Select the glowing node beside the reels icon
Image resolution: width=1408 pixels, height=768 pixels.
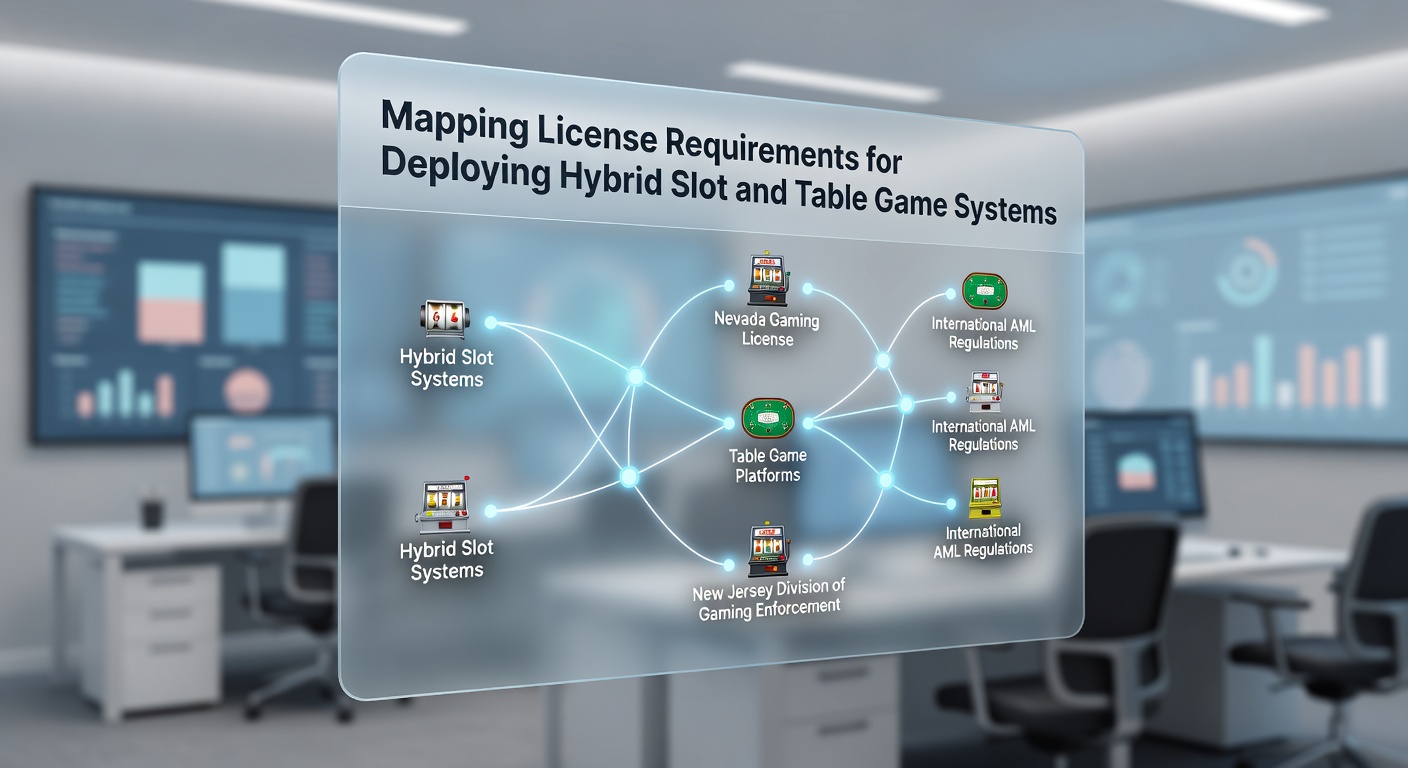pyautogui.click(x=491, y=322)
